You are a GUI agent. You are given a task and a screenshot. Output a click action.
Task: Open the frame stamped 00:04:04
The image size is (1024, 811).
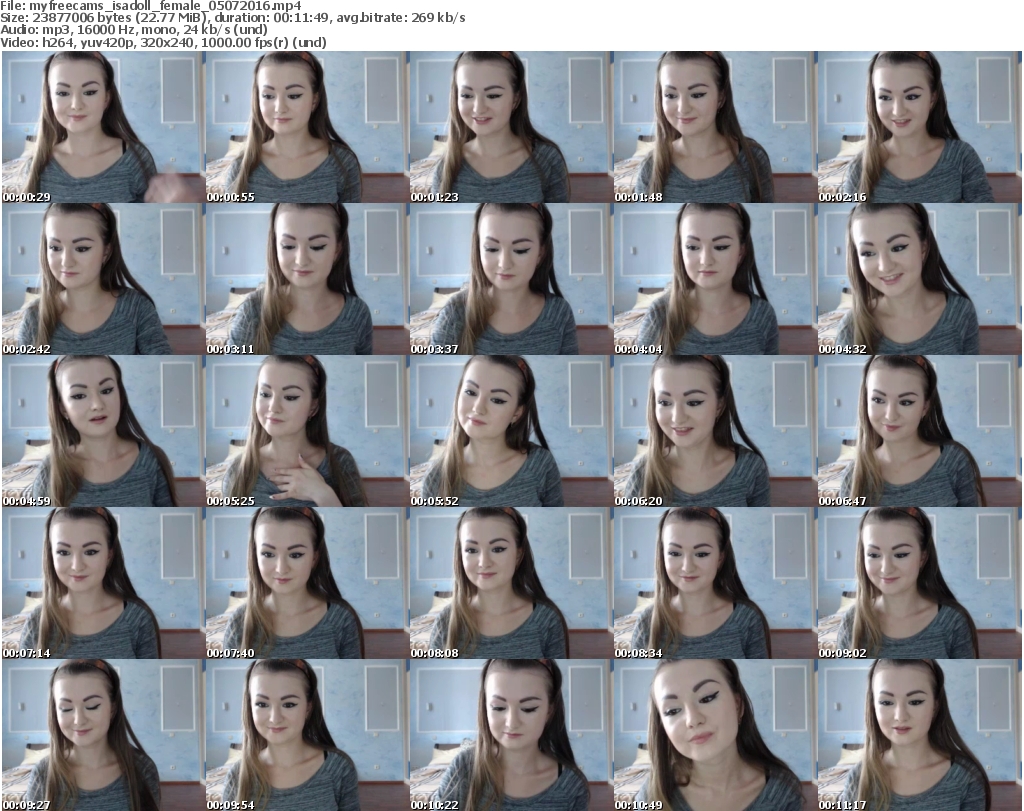[714, 279]
